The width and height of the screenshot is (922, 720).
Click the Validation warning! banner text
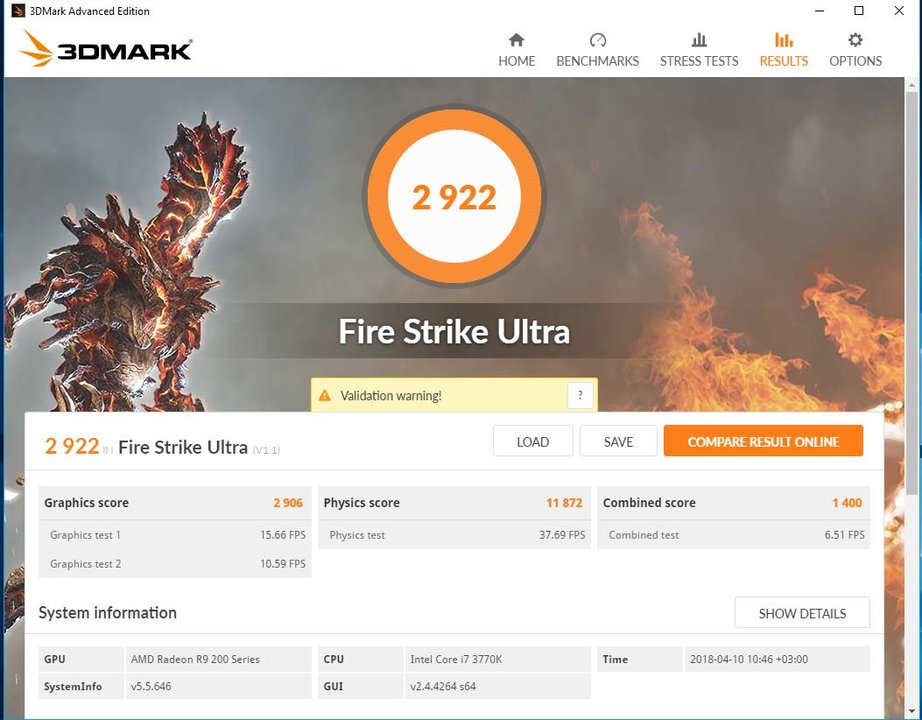391,395
